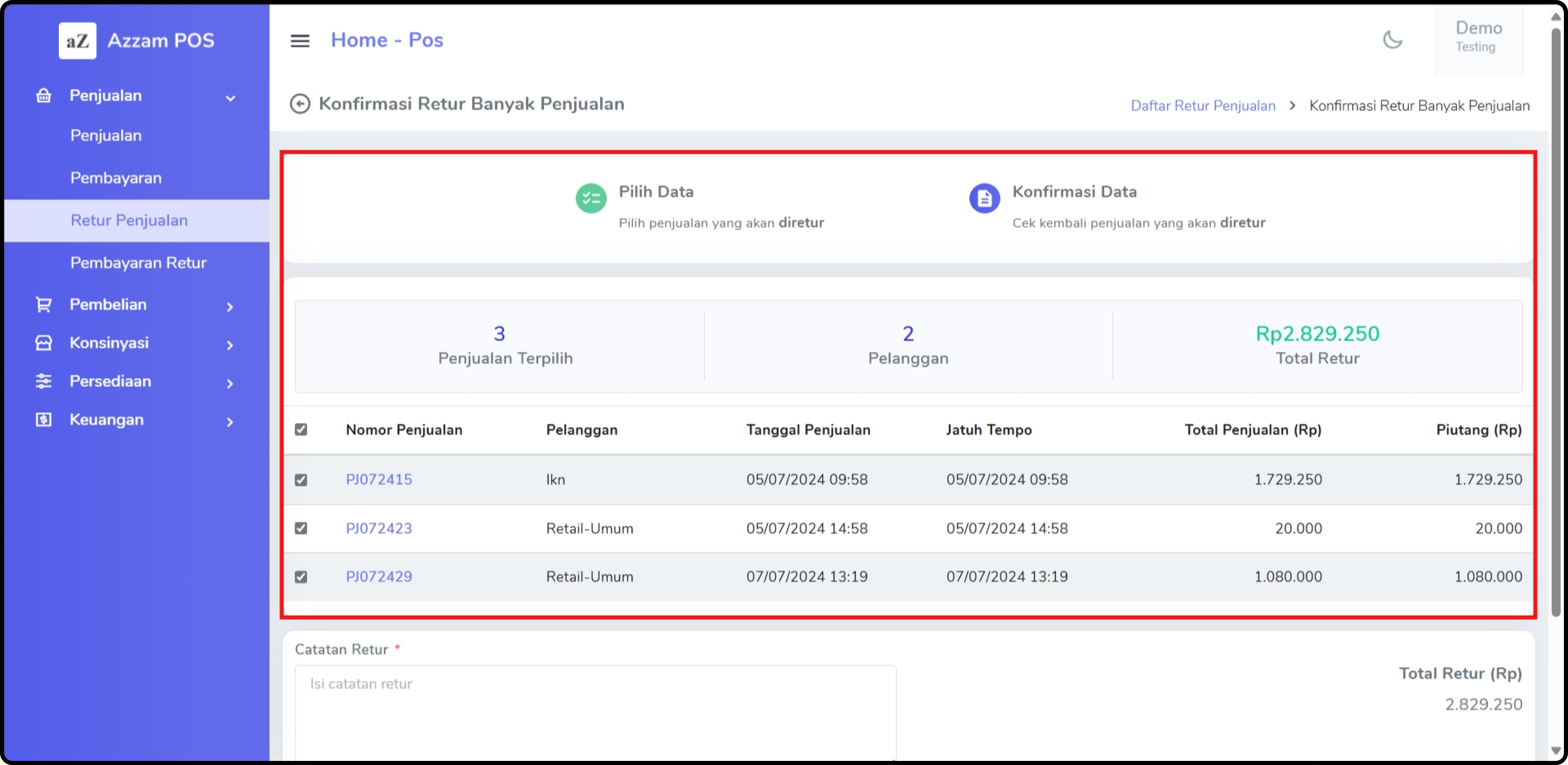Viewport: 1568px width, 765px height.
Task: Select the Pembayaran submenu item
Action: [x=116, y=178]
